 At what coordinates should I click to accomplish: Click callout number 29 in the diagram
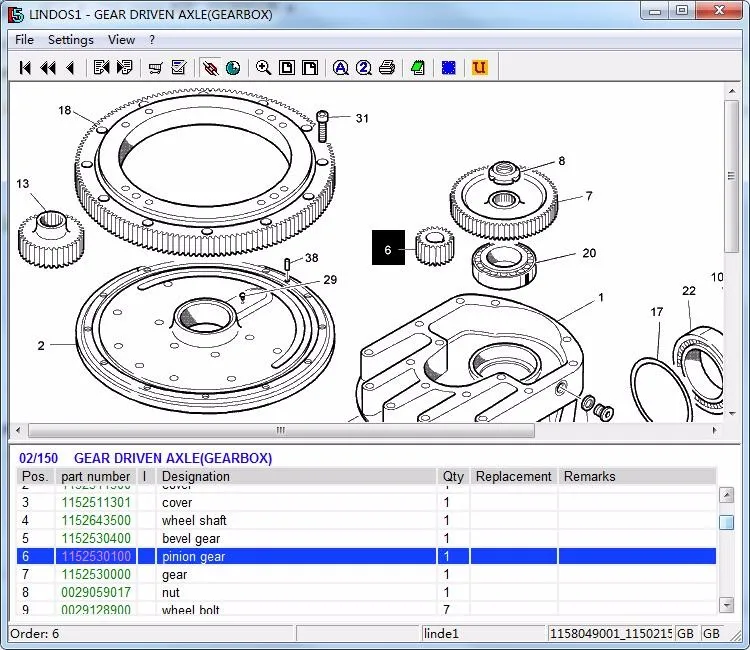tap(330, 280)
